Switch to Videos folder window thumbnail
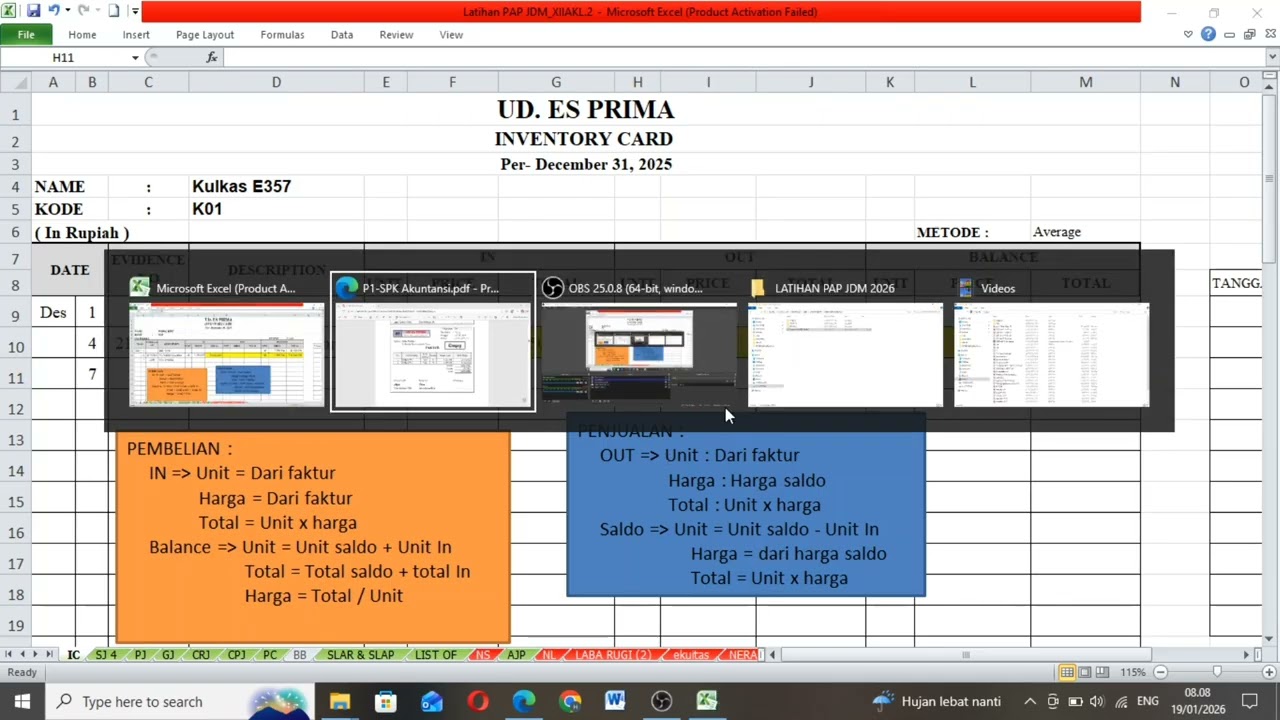The image size is (1280, 720). tap(1051, 342)
